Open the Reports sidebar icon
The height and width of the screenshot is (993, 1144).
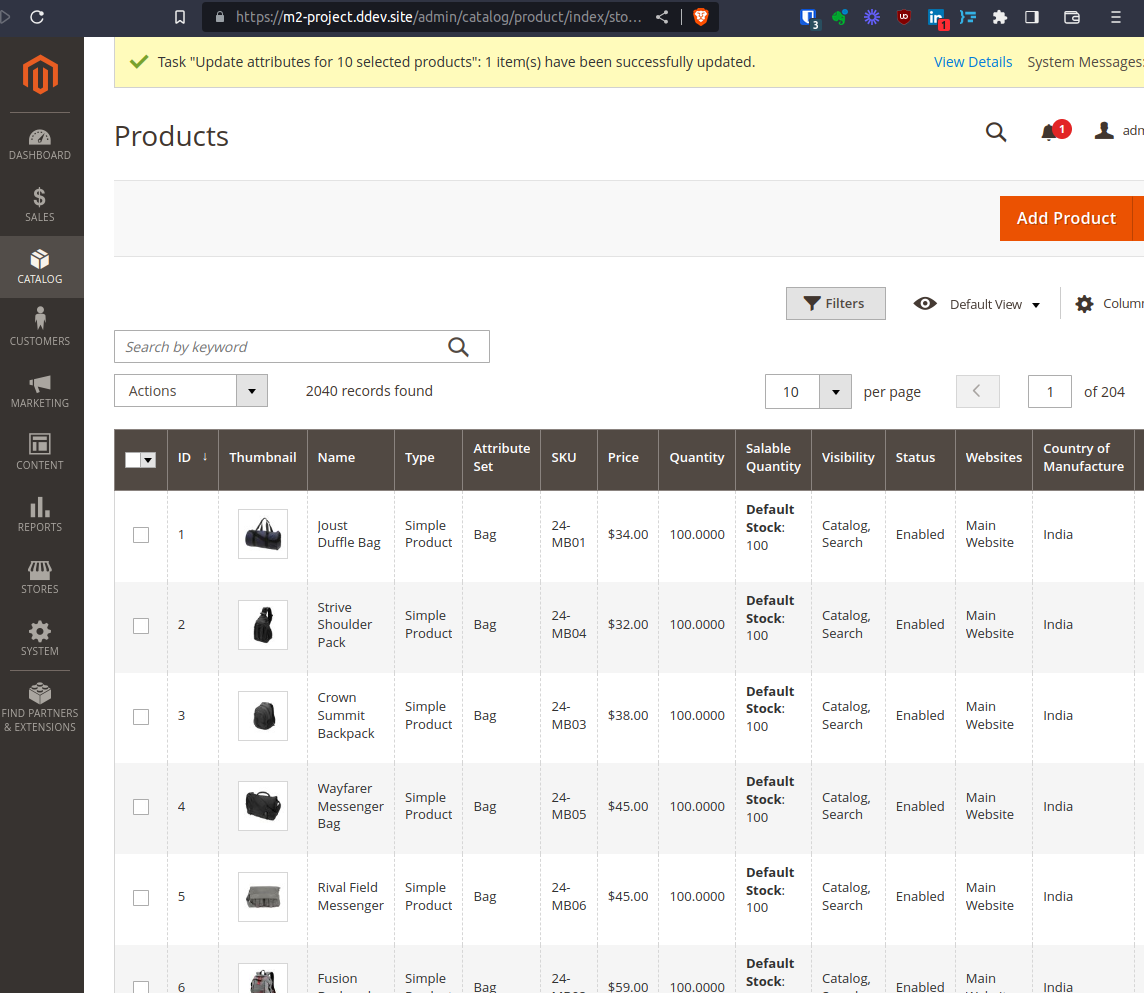[x=40, y=507]
